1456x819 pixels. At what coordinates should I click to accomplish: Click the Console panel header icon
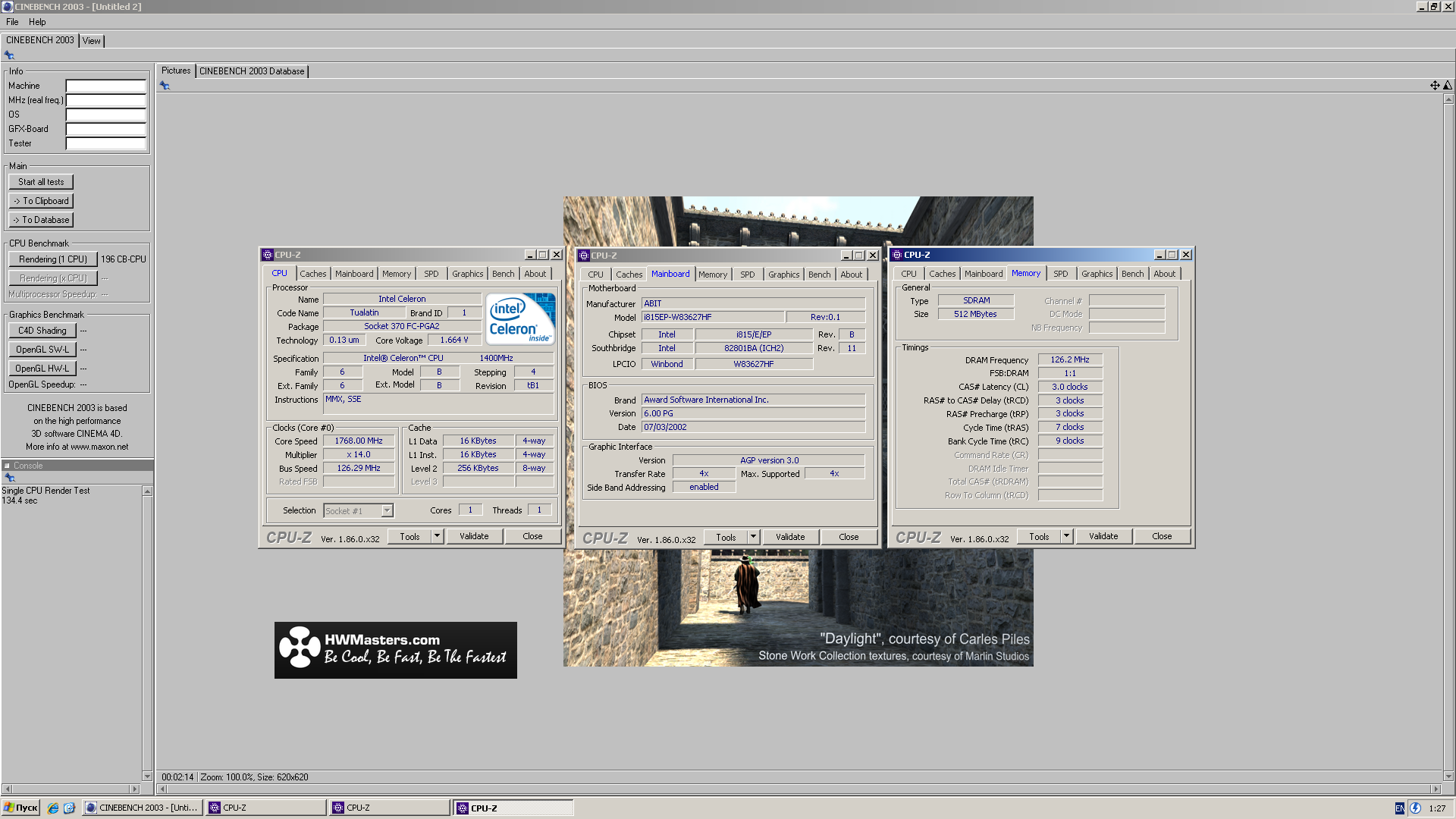tap(7, 466)
